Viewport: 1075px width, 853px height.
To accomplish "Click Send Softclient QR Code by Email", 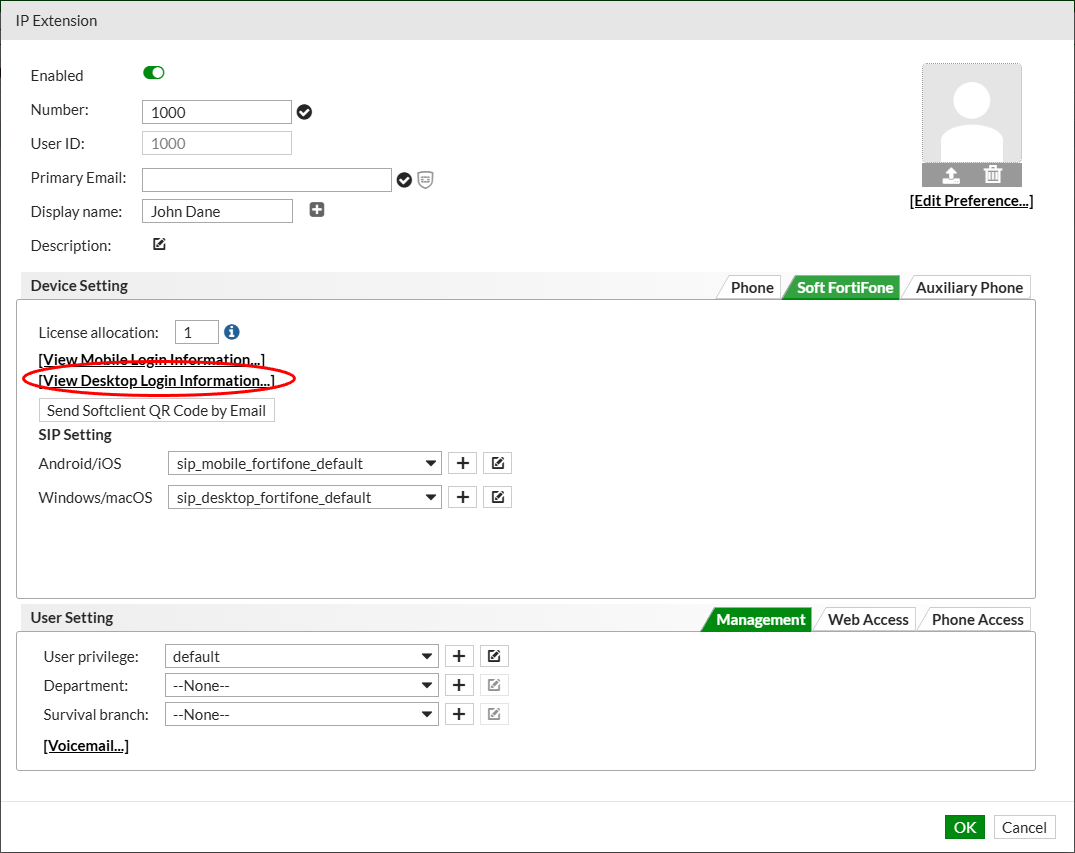I will pos(156,410).
